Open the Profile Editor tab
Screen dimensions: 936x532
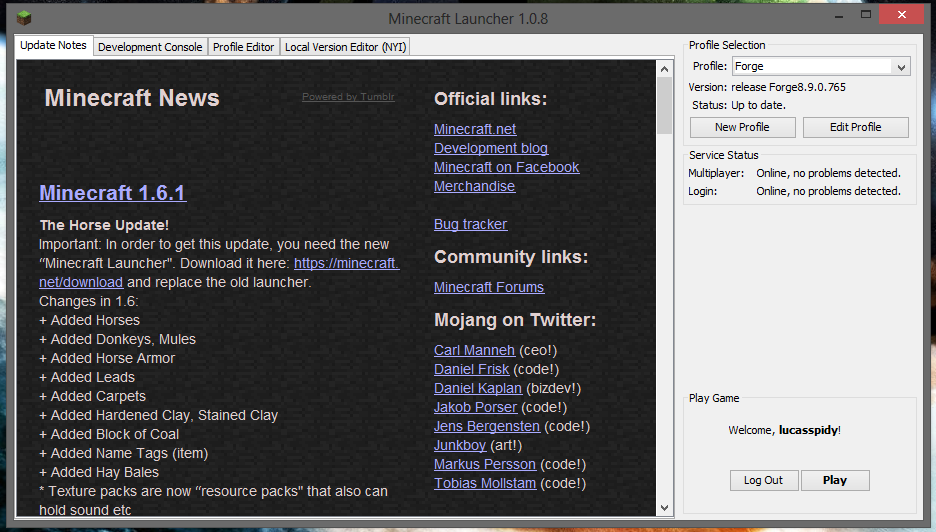244,47
